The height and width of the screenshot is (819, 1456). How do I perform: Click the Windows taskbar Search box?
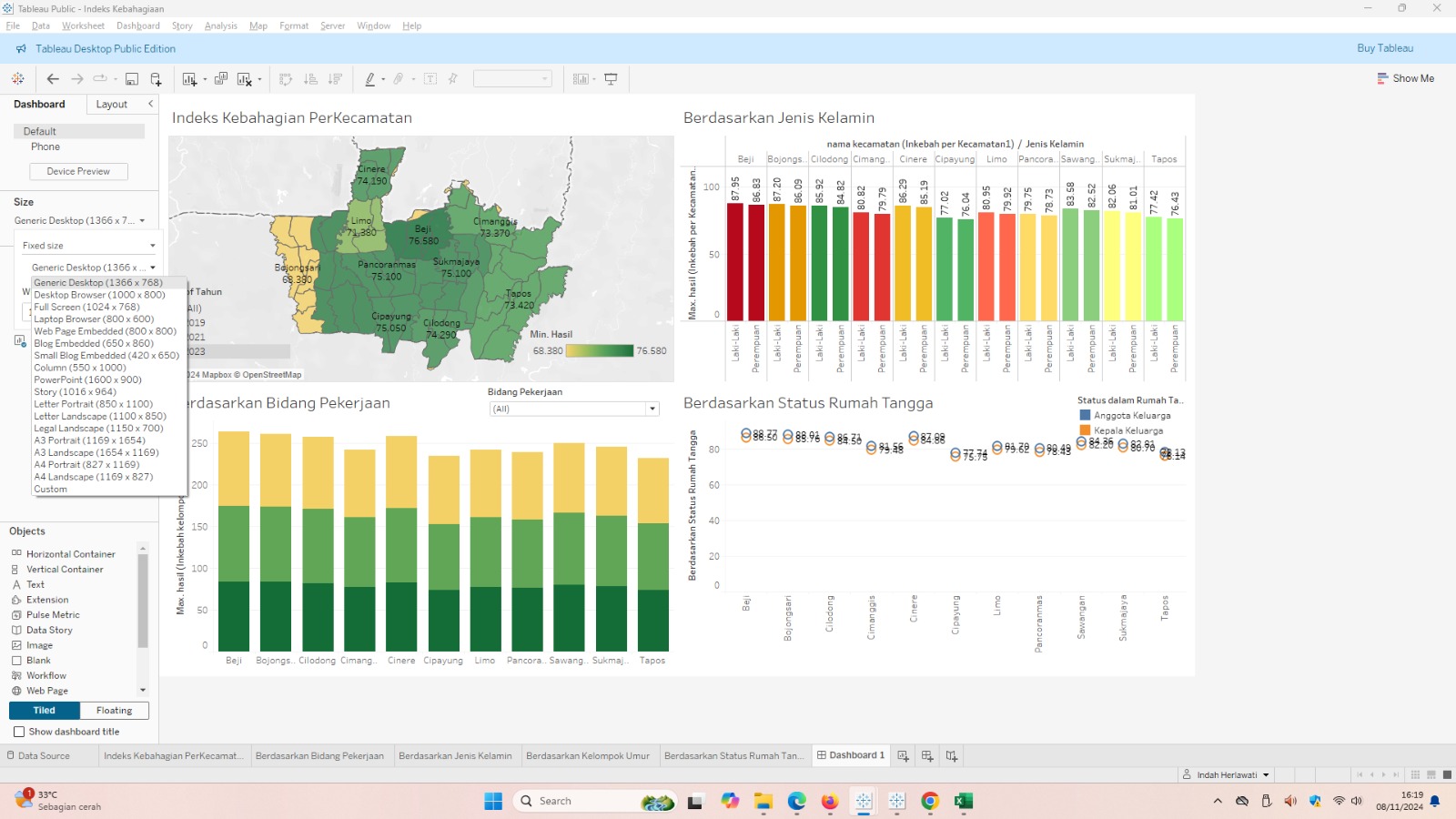tap(594, 801)
